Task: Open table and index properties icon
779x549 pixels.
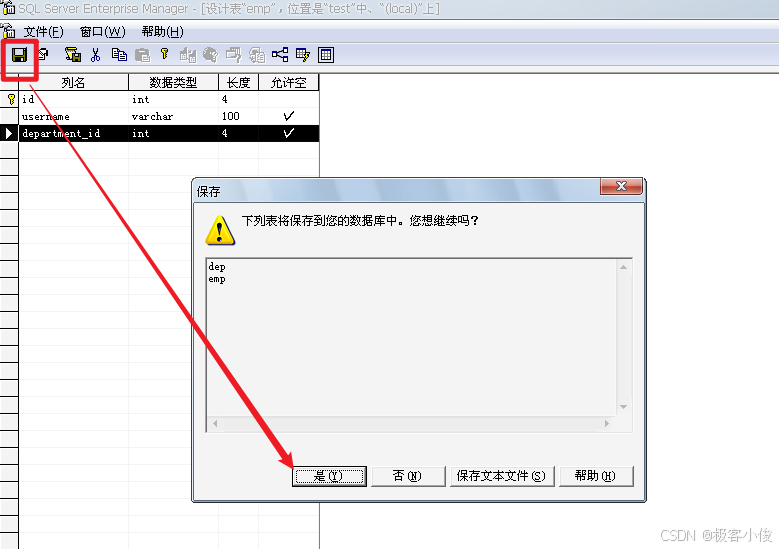Action: coord(44,54)
